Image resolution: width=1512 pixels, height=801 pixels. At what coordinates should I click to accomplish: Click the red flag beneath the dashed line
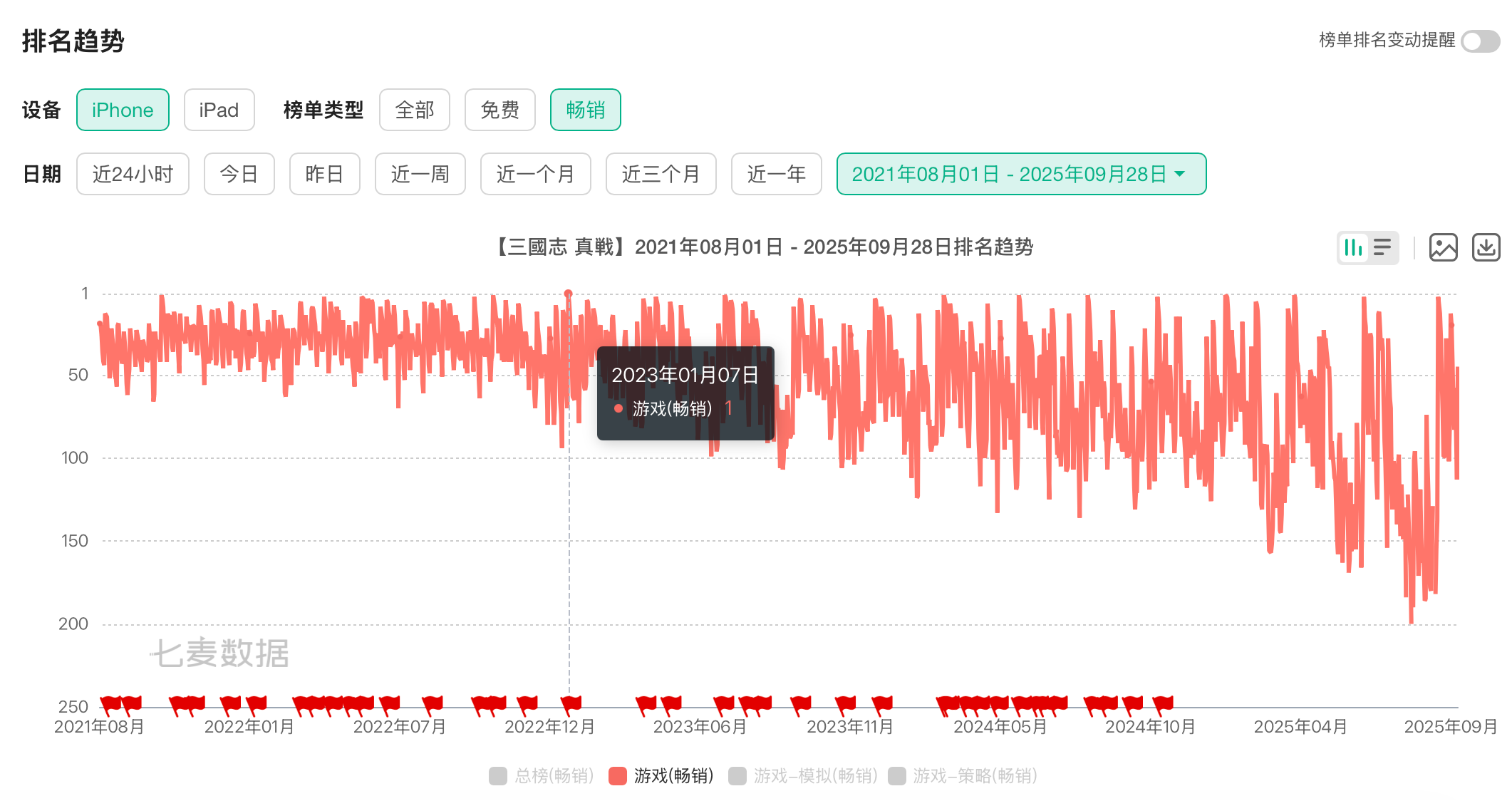click(x=571, y=704)
